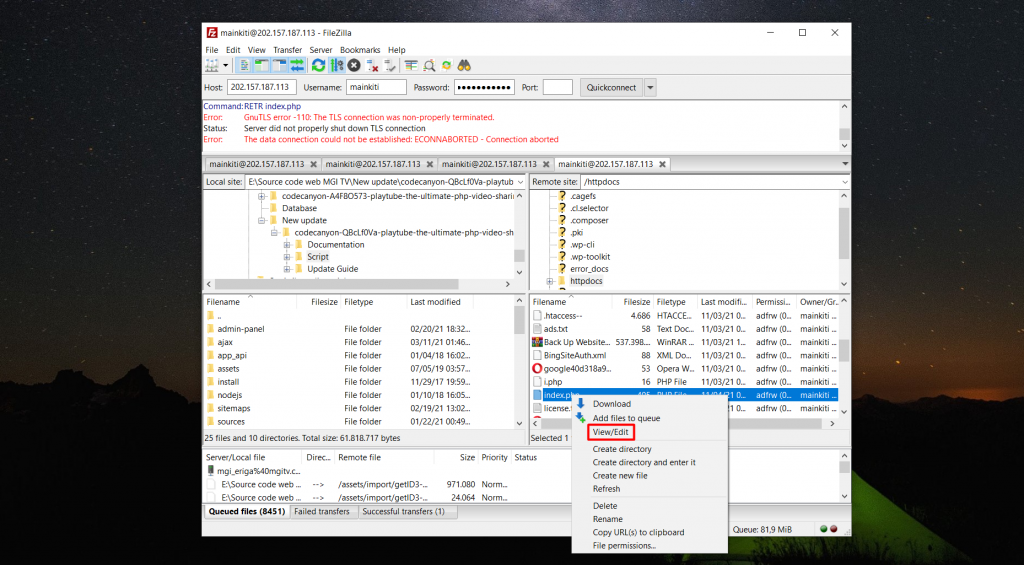Focus the Host input field
Viewport: 1024px width, 565px height.
coord(261,87)
